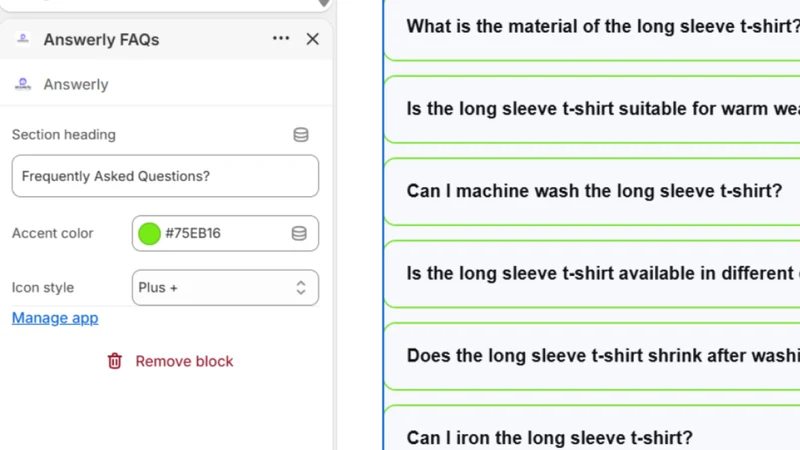The image size is (800, 450).
Task: Expand the suitable for warm weather question
Action: [592, 109]
